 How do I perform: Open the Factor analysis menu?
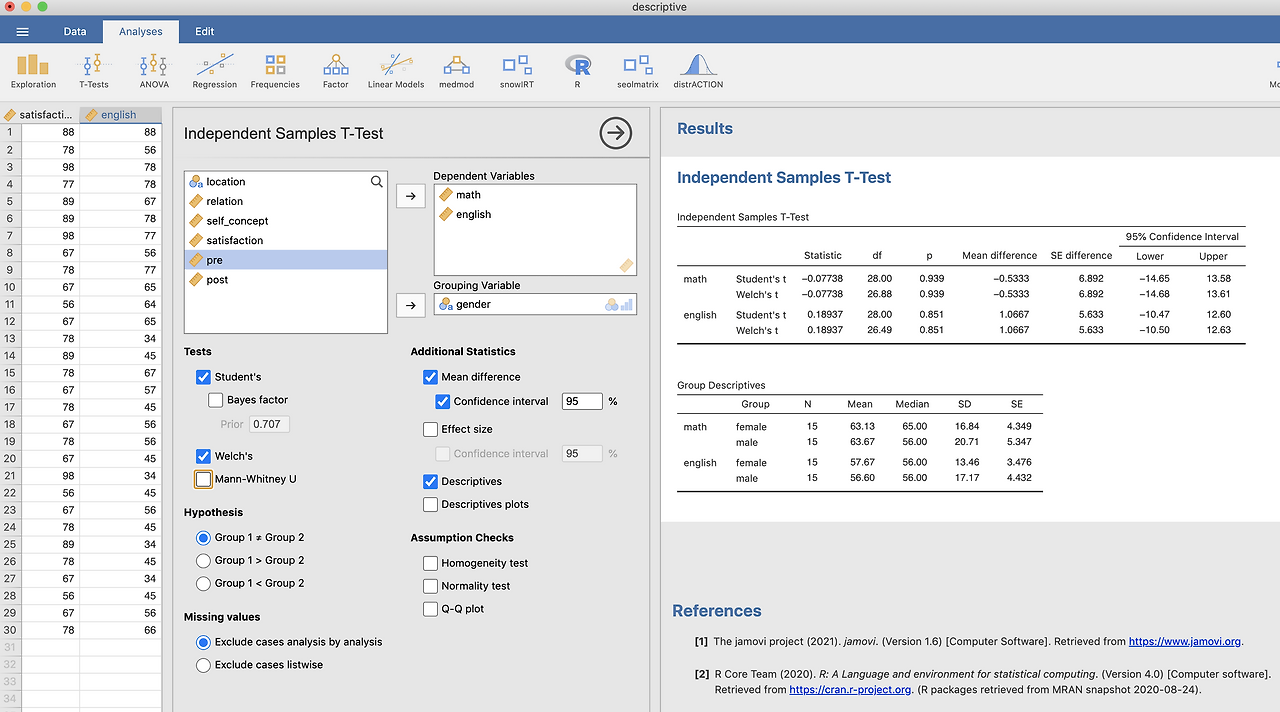[x=336, y=70]
